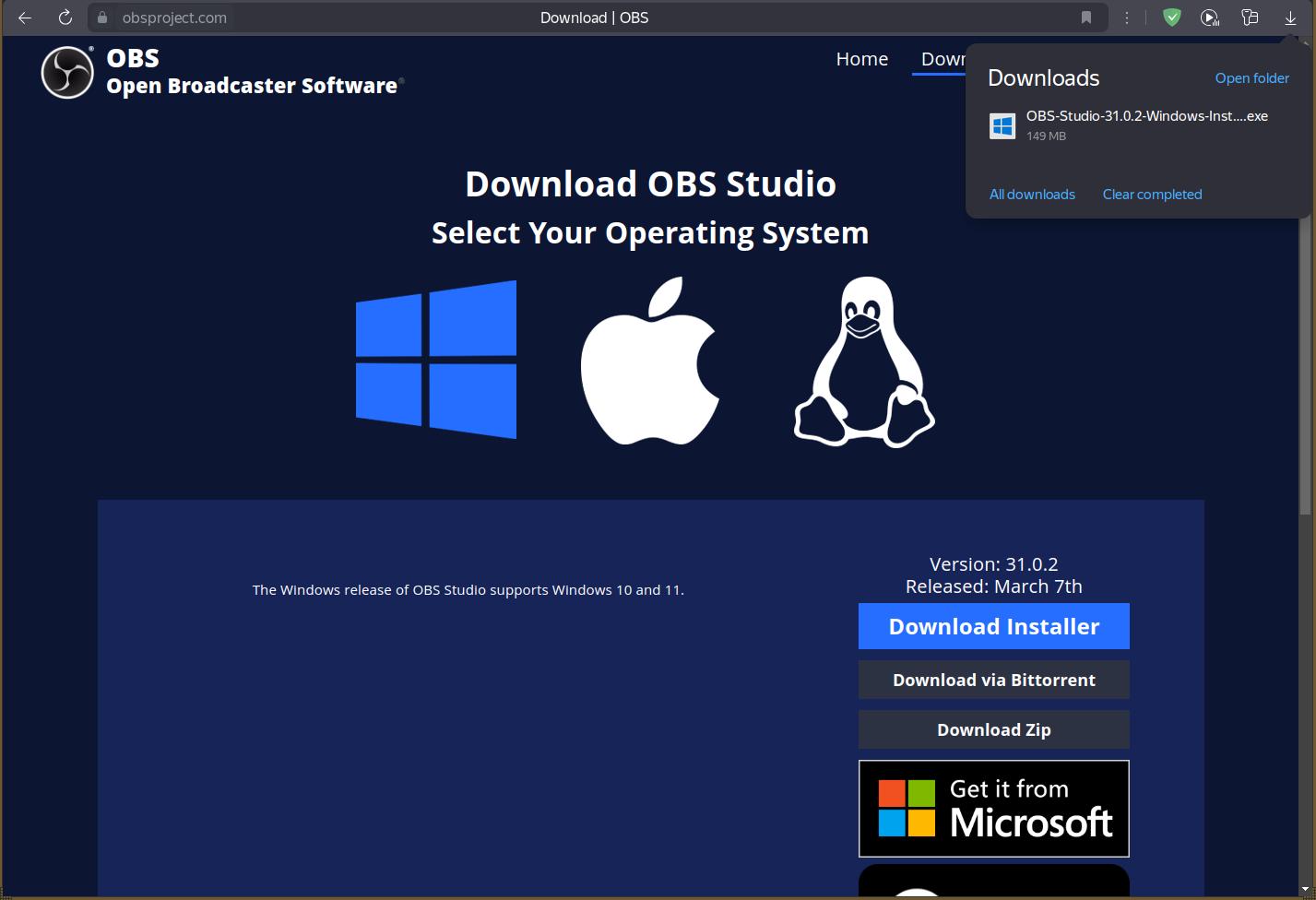The image size is (1316, 900).
Task: Open the downloaded OBS-Studio installer exe
Action: point(1136,125)
